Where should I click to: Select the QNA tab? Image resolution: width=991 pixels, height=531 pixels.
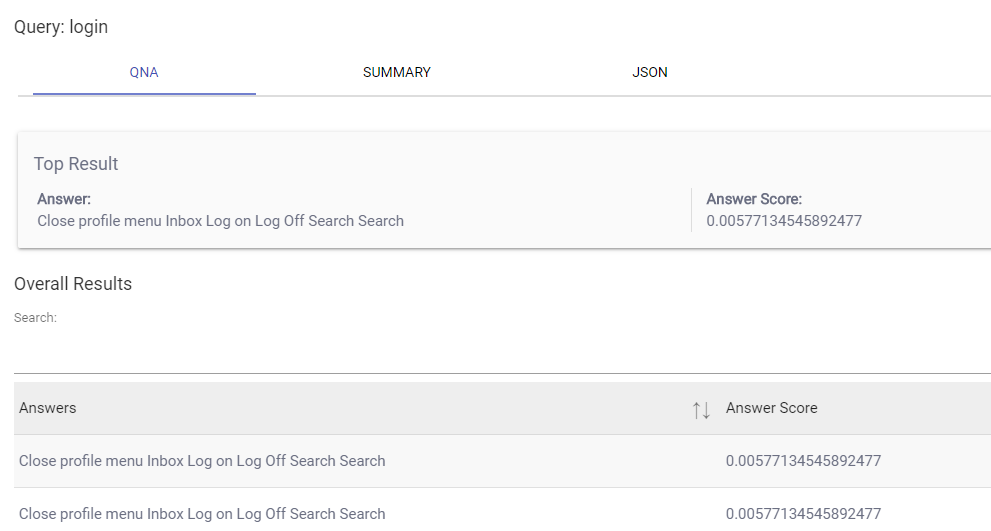144,73
